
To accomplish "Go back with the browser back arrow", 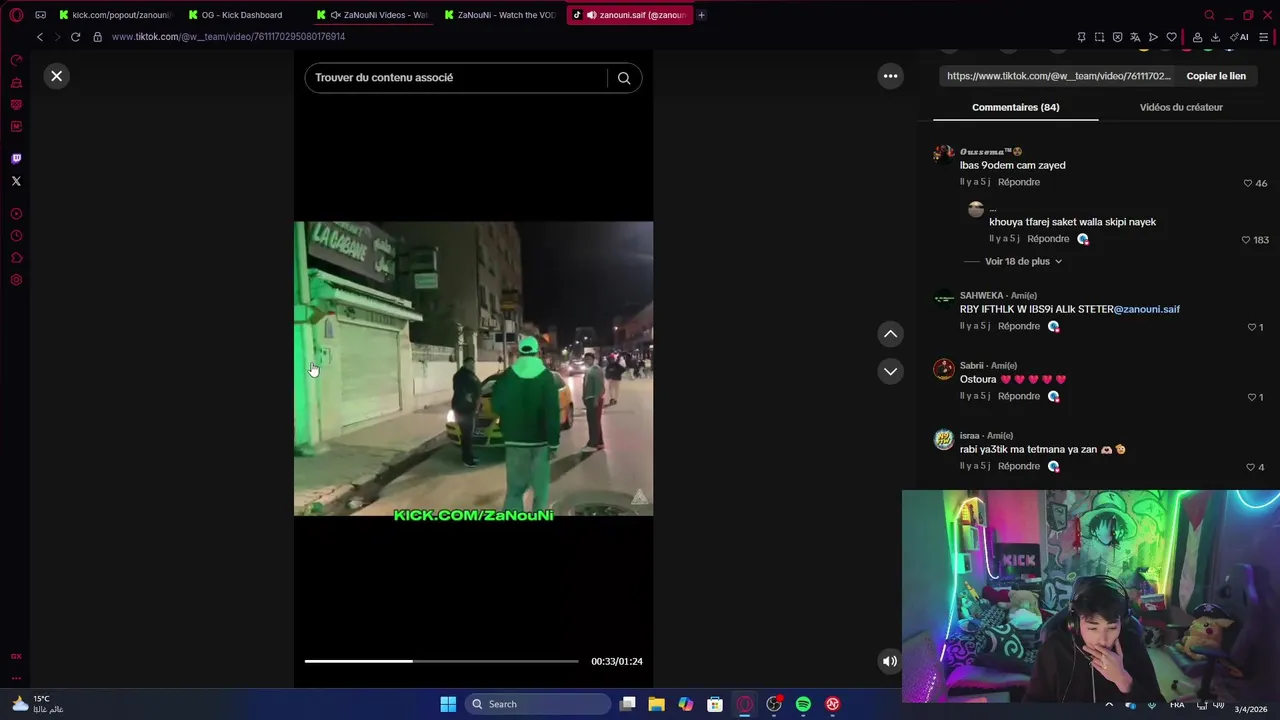I will pos(40,37).
